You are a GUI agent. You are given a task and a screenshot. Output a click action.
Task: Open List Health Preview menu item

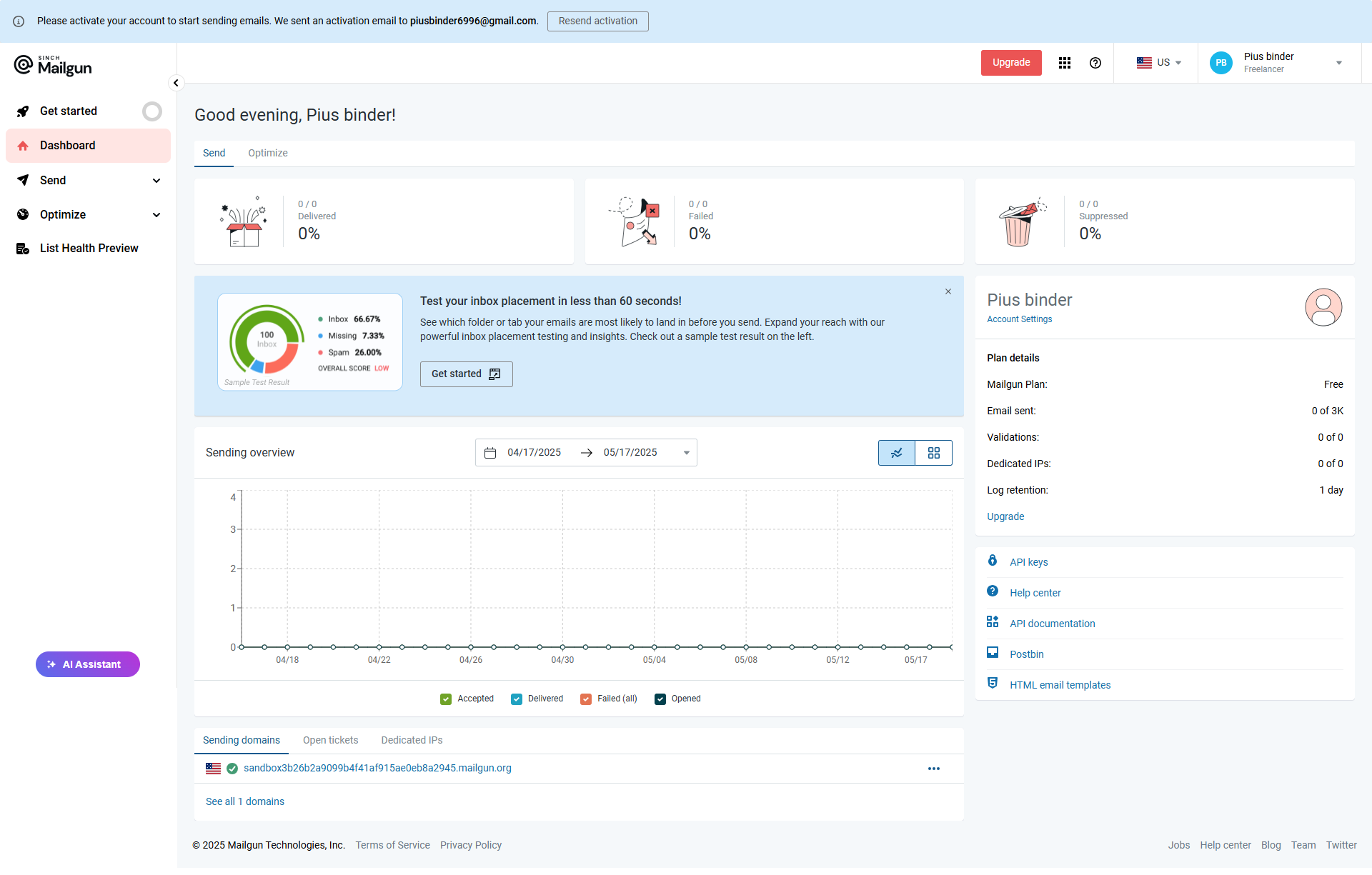coord(89,249)
